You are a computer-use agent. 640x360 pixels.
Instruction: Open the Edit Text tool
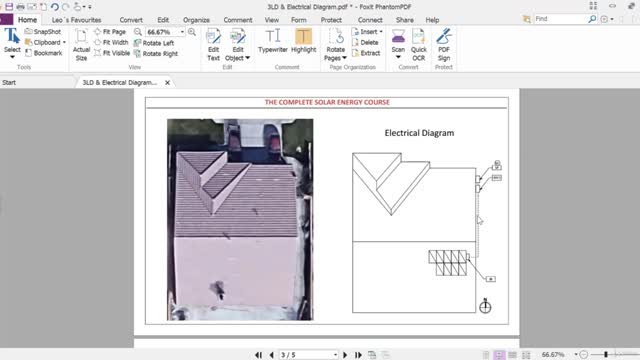tap(213, 45)
